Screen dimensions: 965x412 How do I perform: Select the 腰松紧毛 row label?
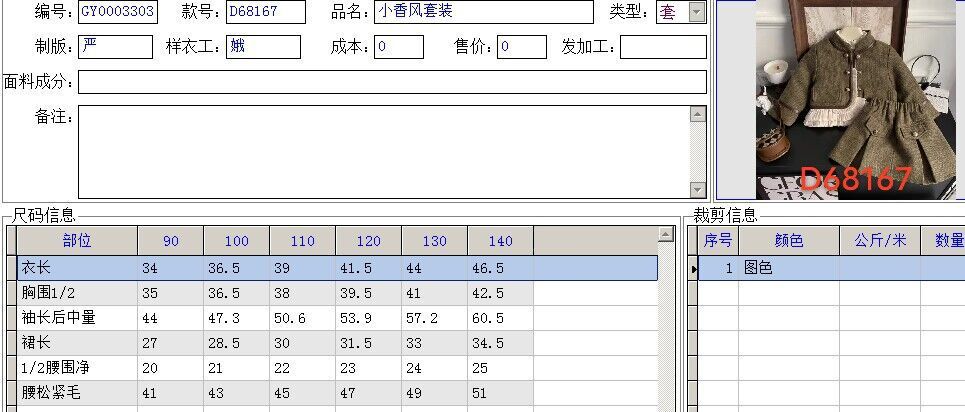(x=77, y=392)
